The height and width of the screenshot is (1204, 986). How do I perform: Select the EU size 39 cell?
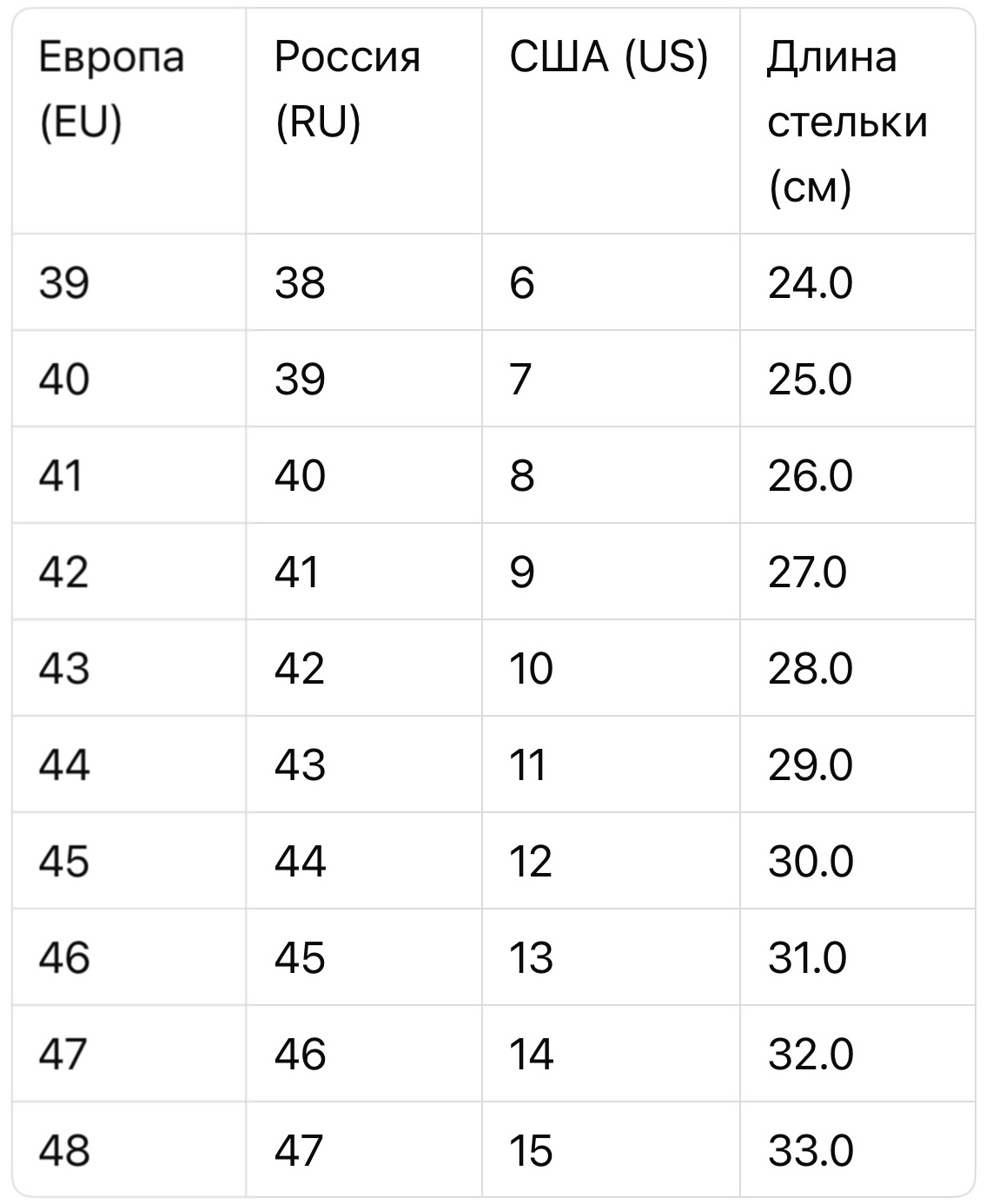tap(63, 282)
